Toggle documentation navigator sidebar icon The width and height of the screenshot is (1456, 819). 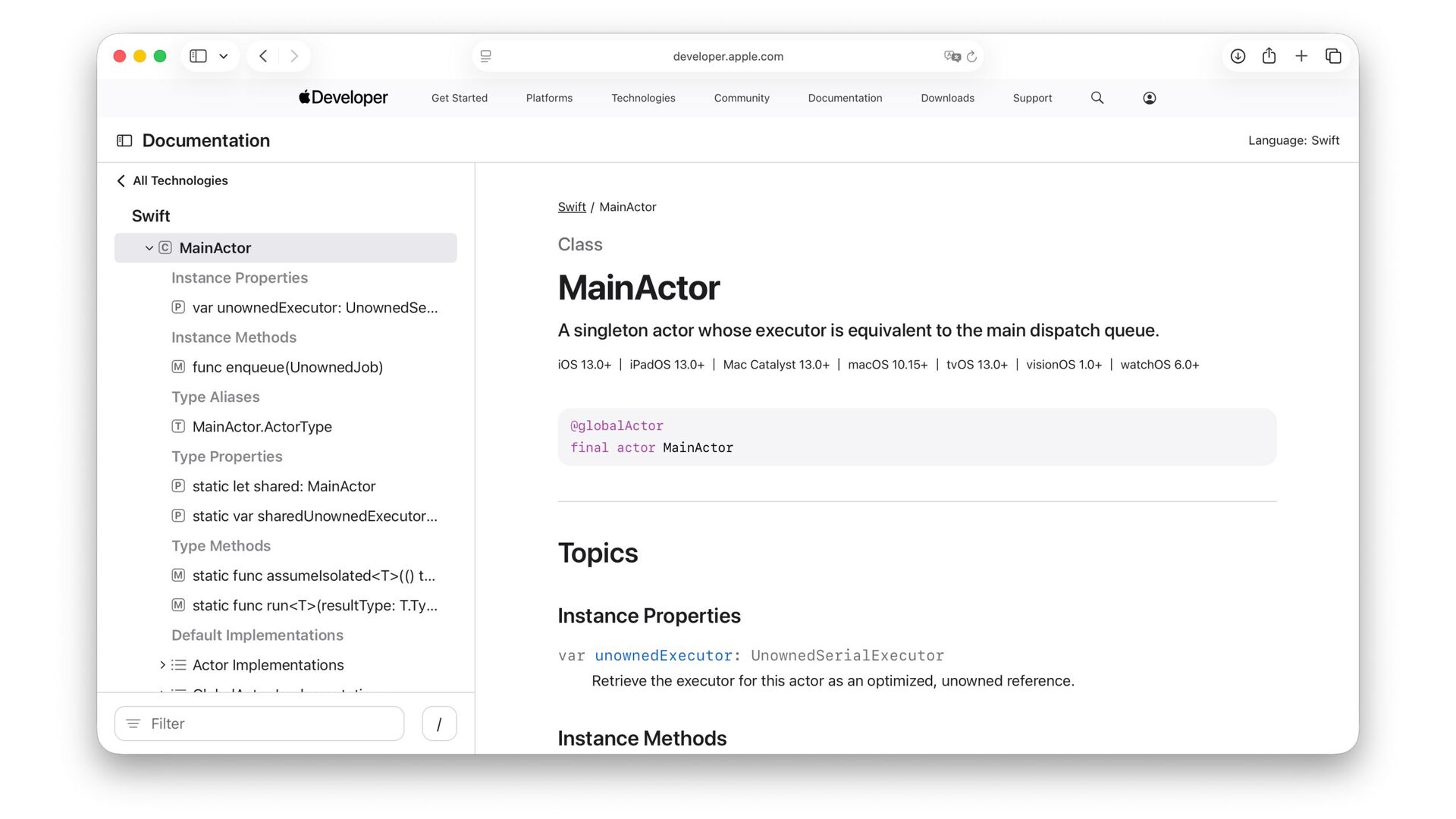(x=124, y=140)
